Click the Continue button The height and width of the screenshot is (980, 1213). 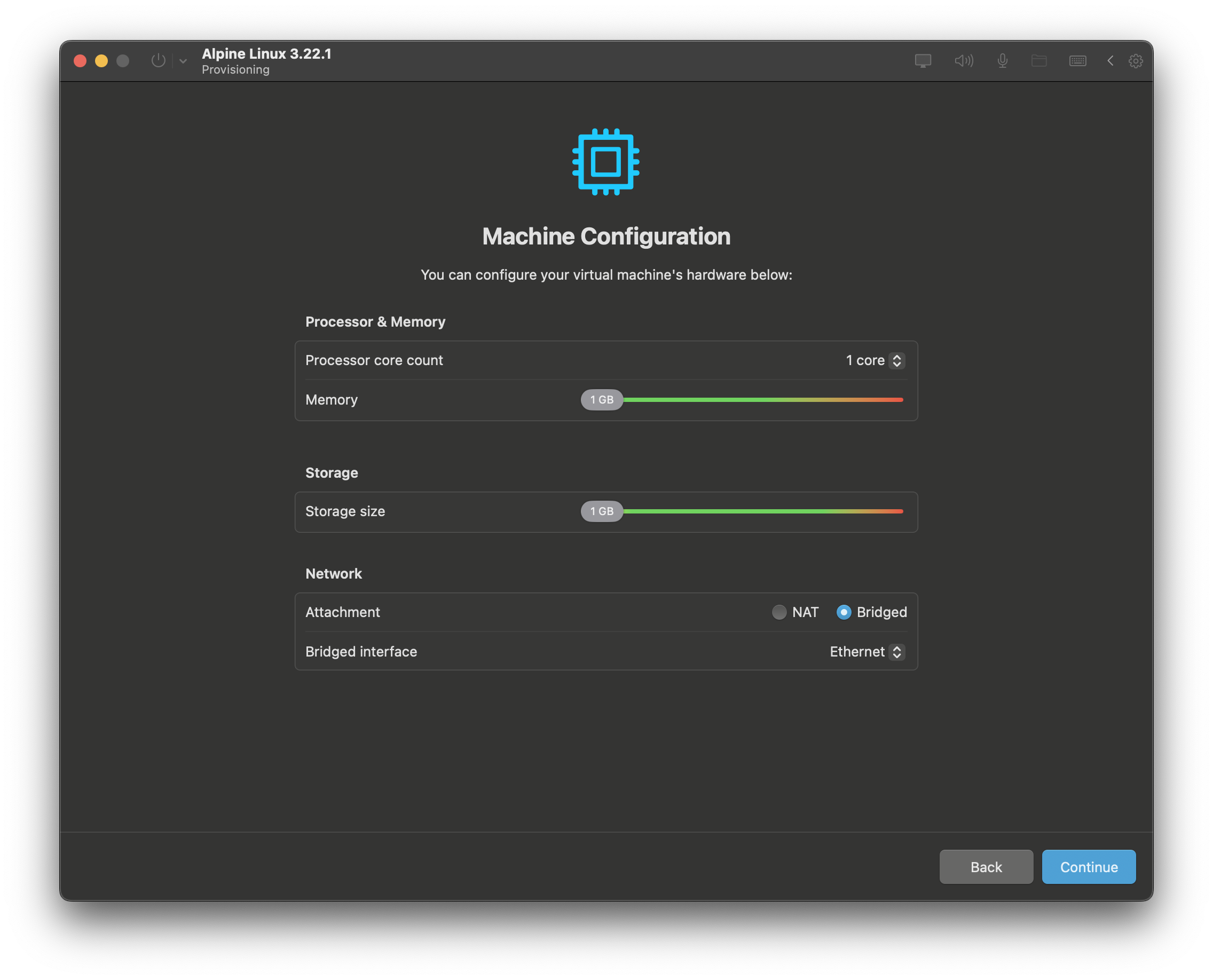coord(1088,866)
